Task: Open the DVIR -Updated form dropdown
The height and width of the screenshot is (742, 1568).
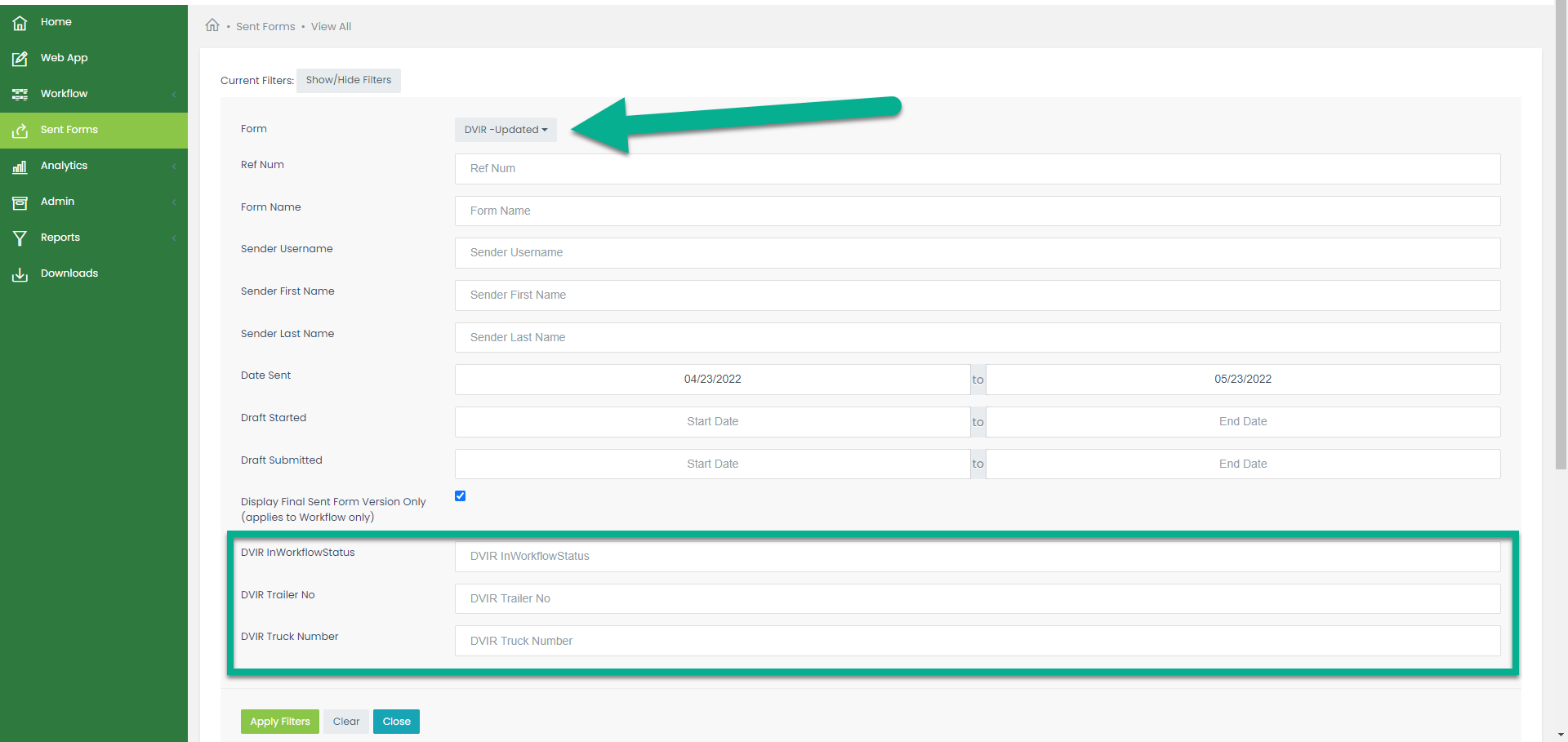Action: [x=506, y=130]
